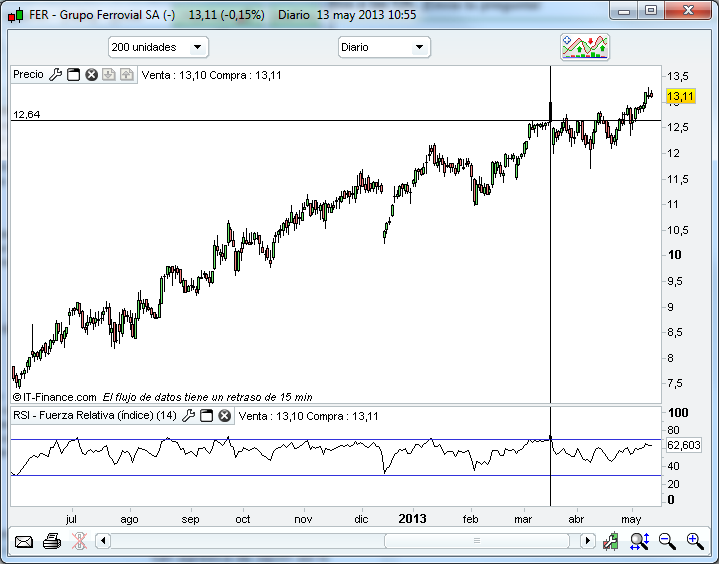Screen dimensions: 719x564
Task: Open the Diario timeframe dropdown
Action: pos(385,47)
